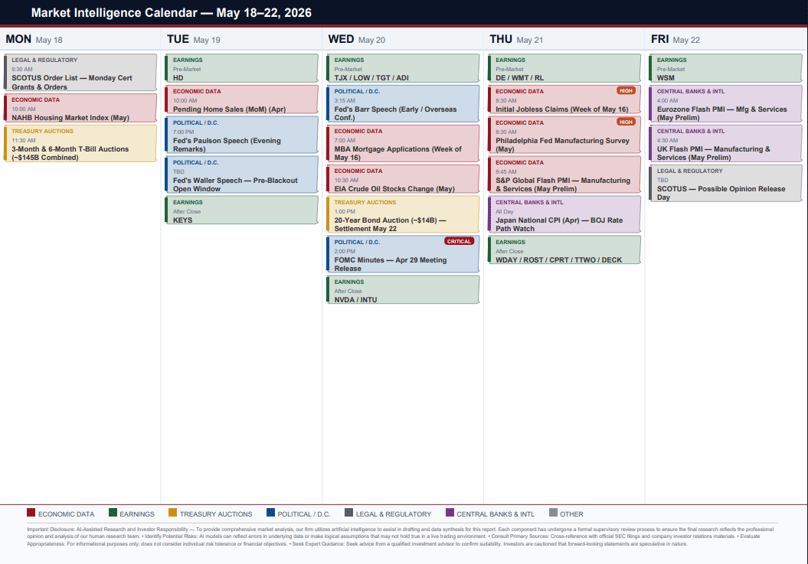Image resolution: width=808 pixels, height=564 pixels.
Task: Select the 20-Year Bond Auction event
Action: (403, 214)
